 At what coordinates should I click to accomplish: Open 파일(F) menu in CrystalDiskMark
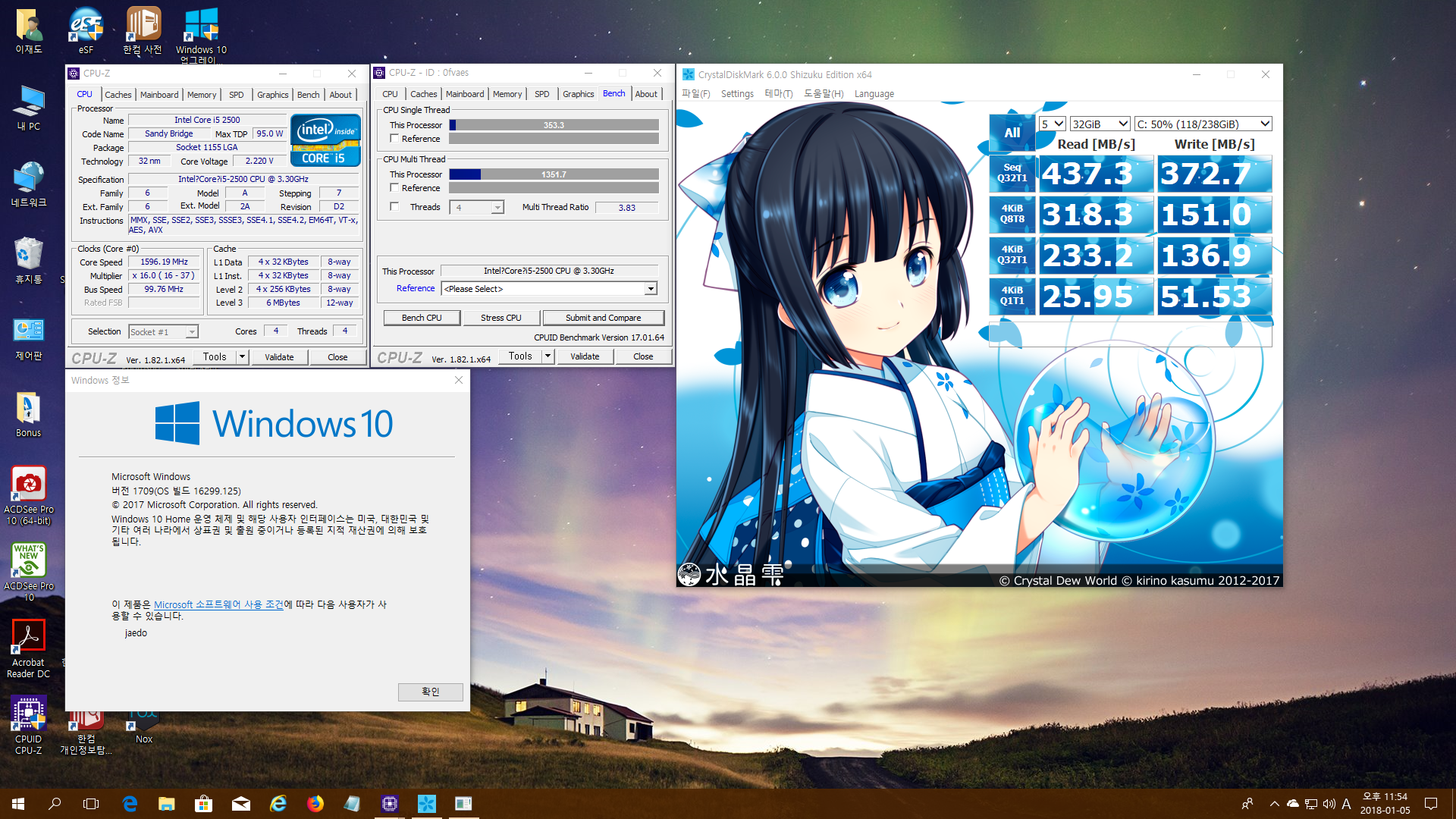(x=695, y=94)
